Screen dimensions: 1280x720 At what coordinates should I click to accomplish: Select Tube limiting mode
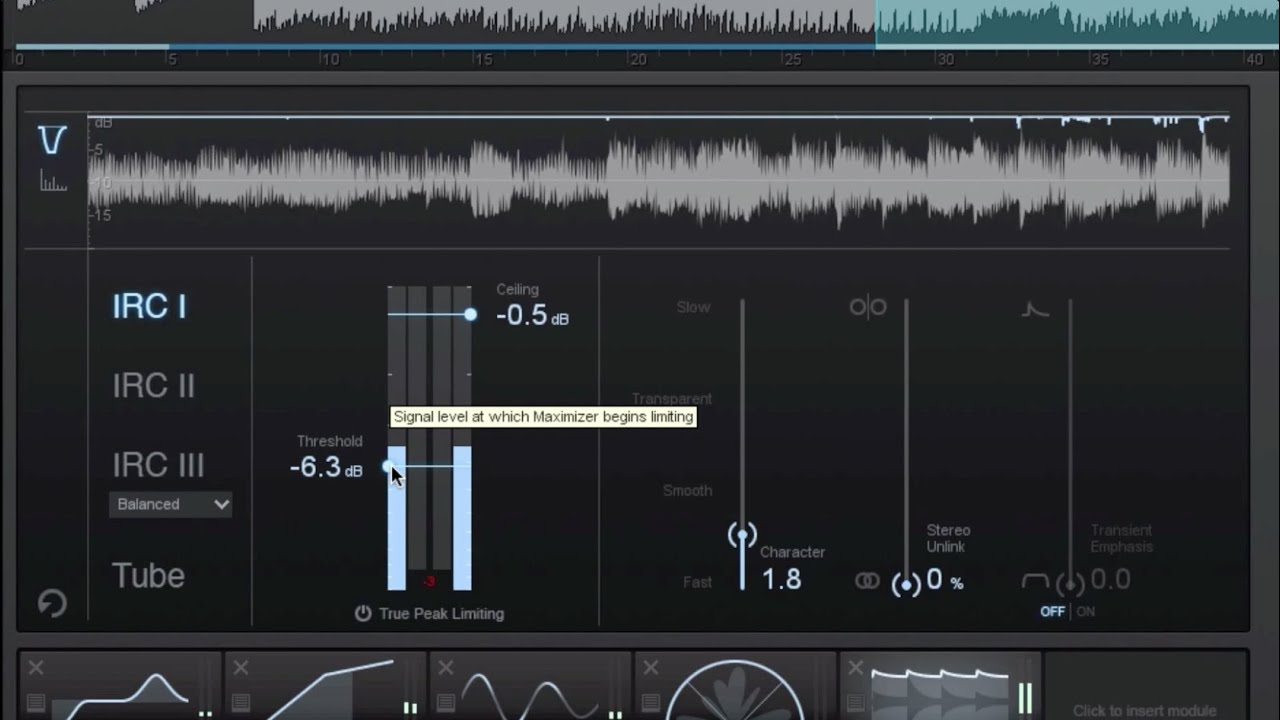pyautogui.click(x=148, y=576)
